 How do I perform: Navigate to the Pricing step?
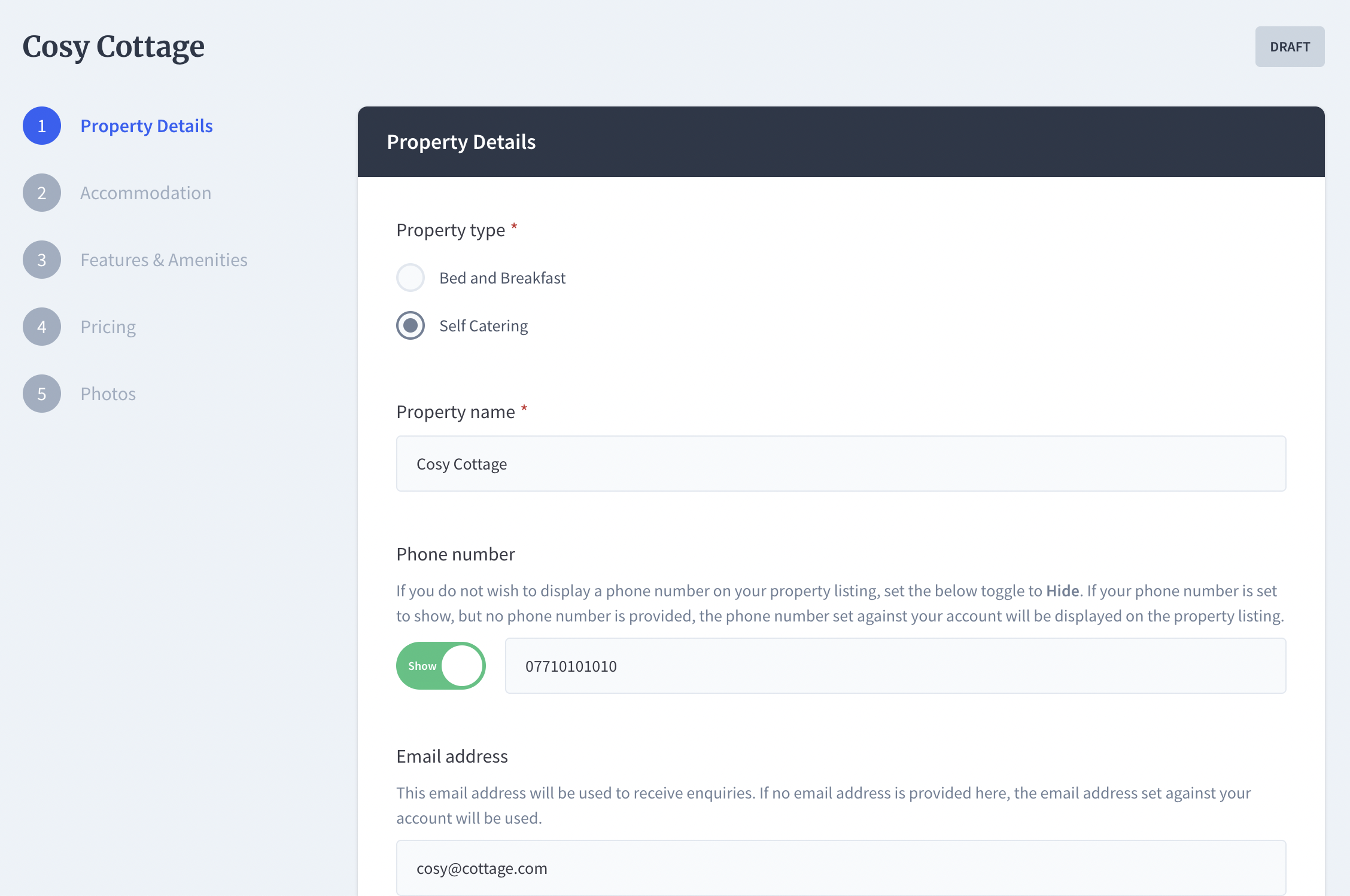(x=108, y=327)
